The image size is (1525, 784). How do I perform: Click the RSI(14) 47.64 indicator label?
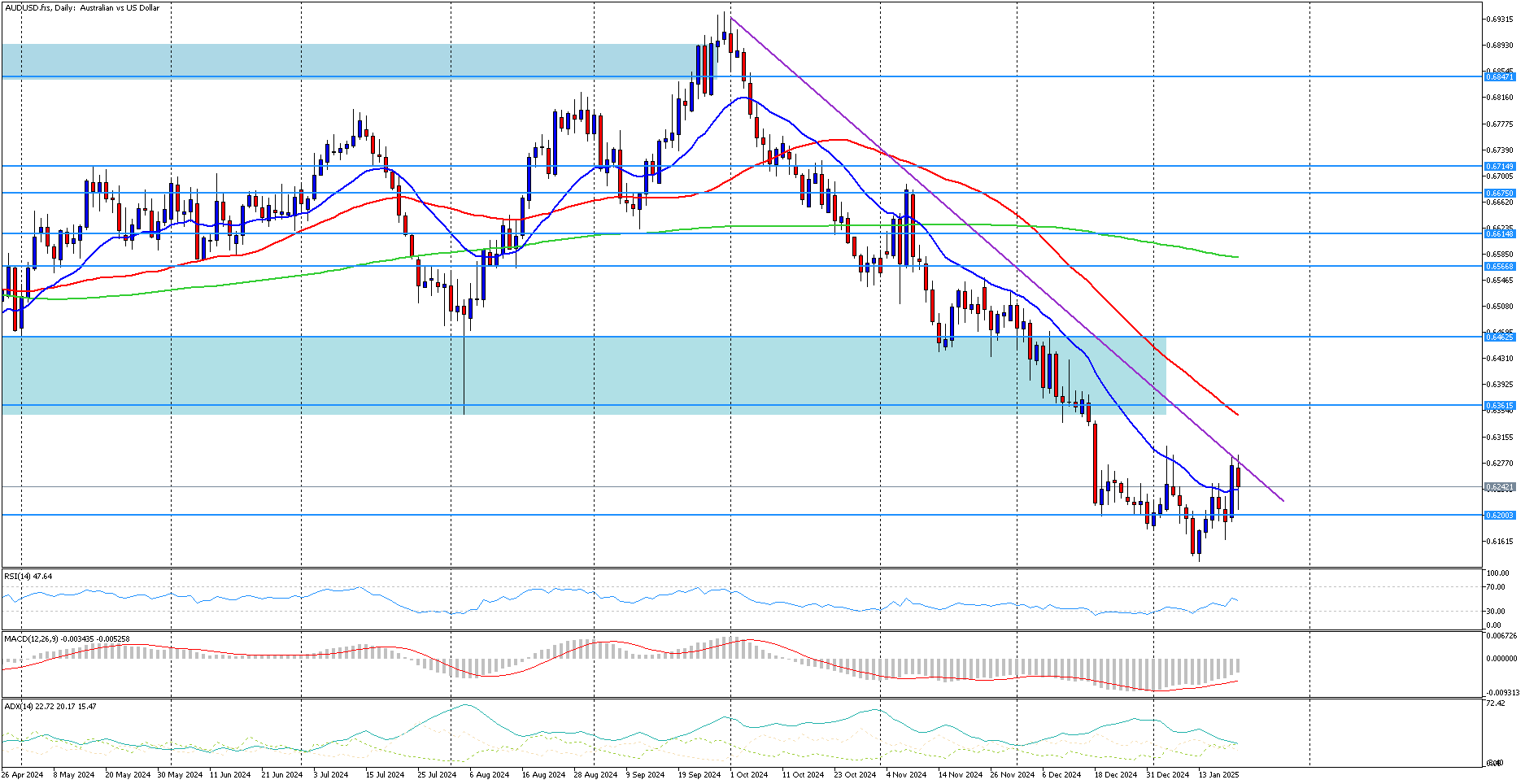[28, 576]
